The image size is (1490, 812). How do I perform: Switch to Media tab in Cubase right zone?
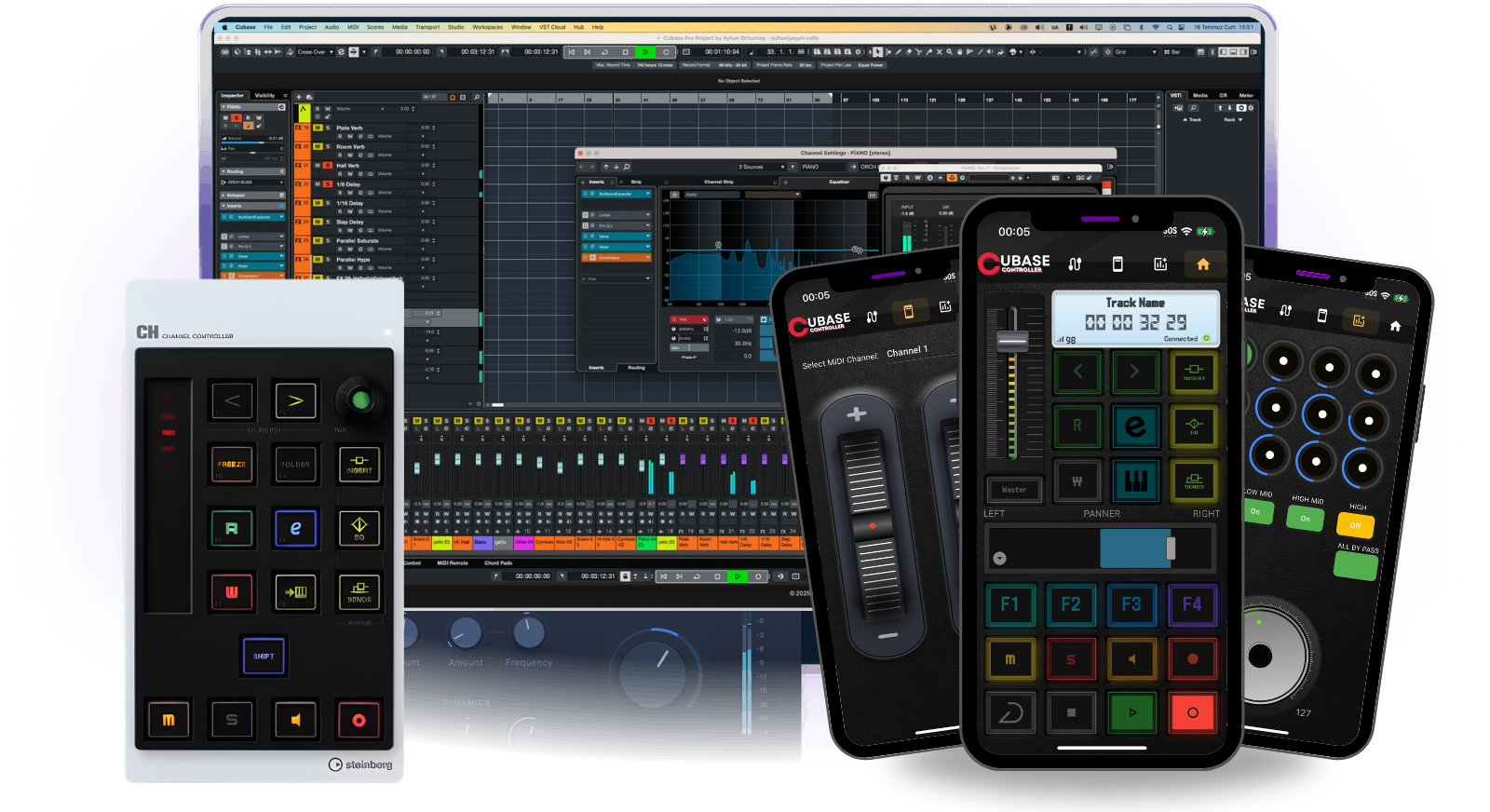1200,95
